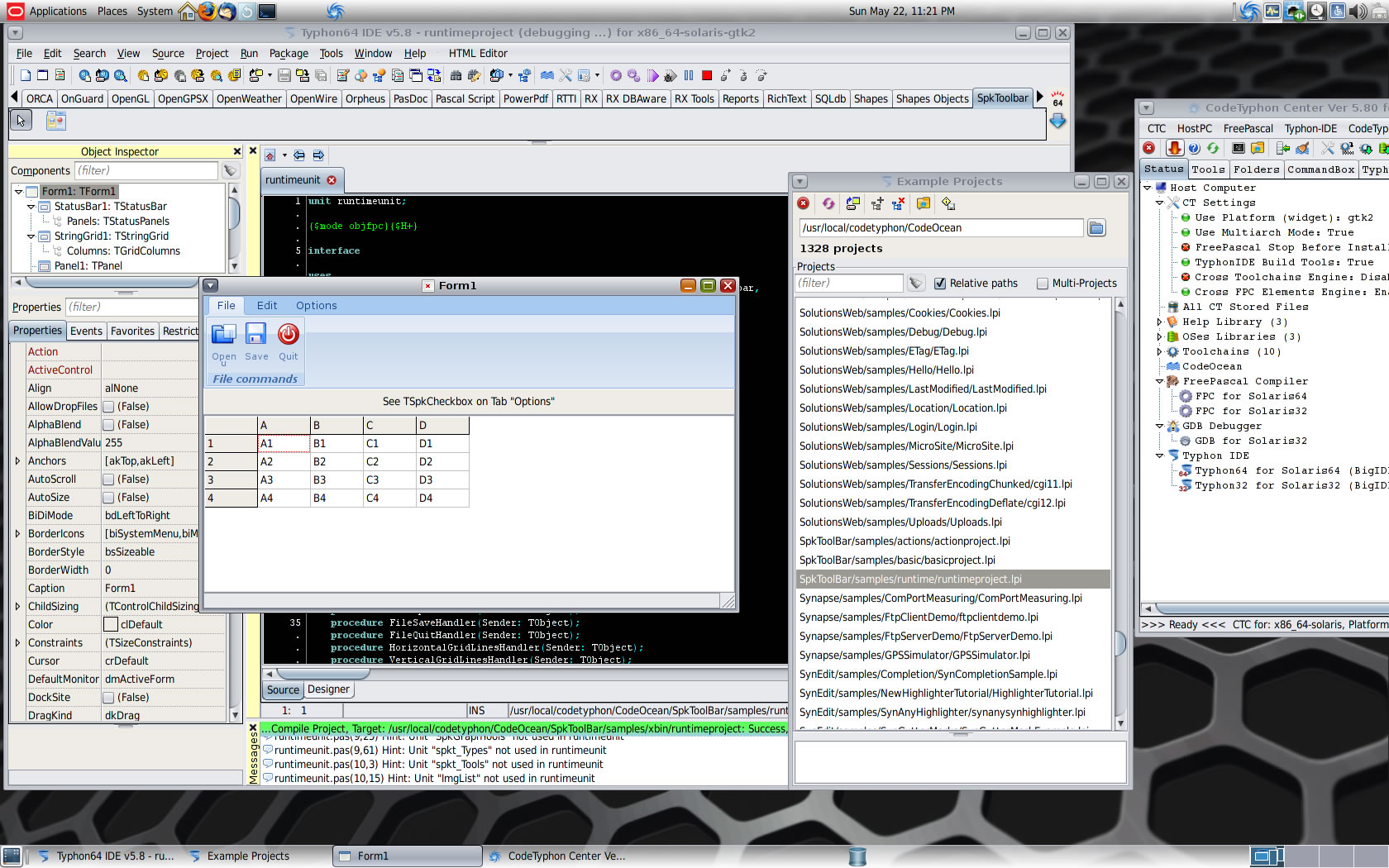The height and width of the screenshot is (868, 1389).
Task: Click the Run (purple play) icon
Action: (x=652, y=75)
